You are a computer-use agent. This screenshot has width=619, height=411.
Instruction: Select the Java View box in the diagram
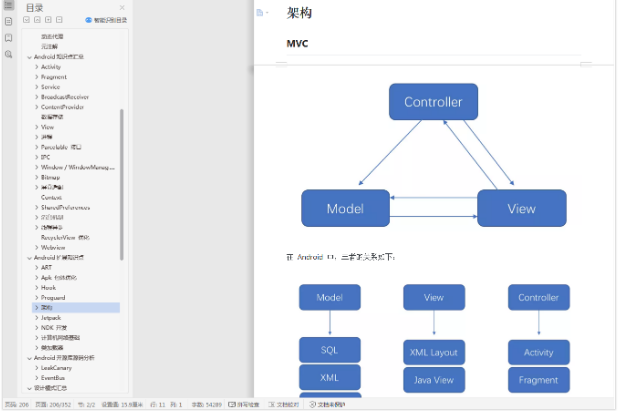pyautogui.click(x=434, y=380)
